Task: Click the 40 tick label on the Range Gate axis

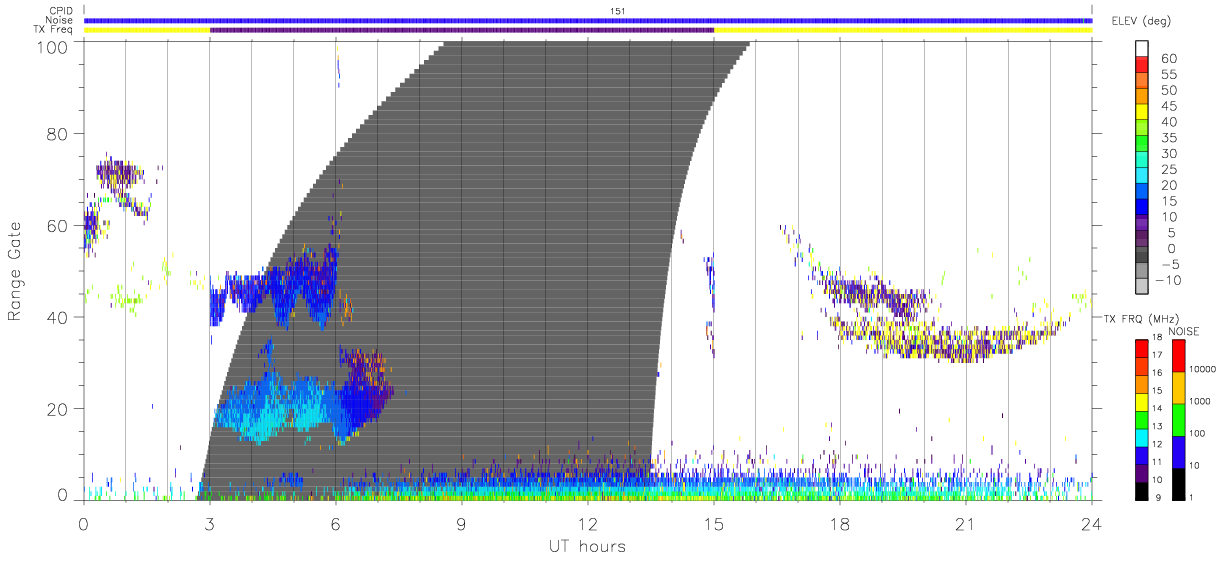Action: [59, 317]
